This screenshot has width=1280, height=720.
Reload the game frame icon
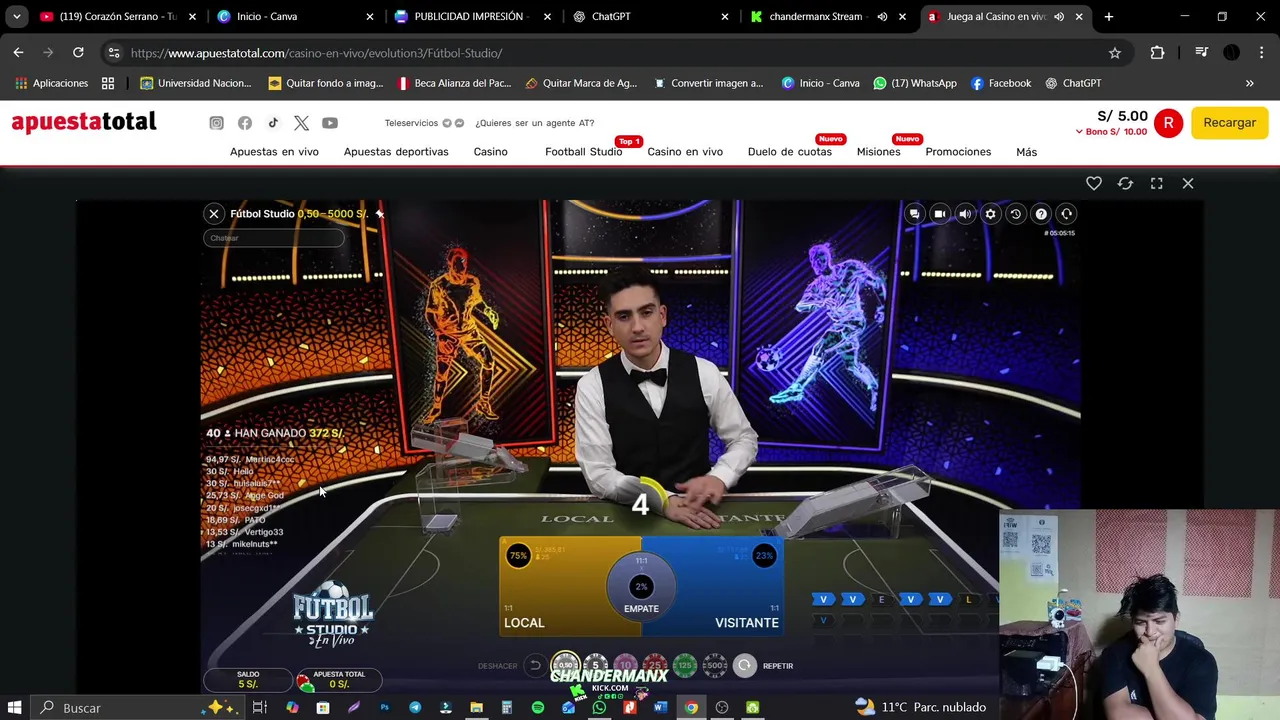1125,183
